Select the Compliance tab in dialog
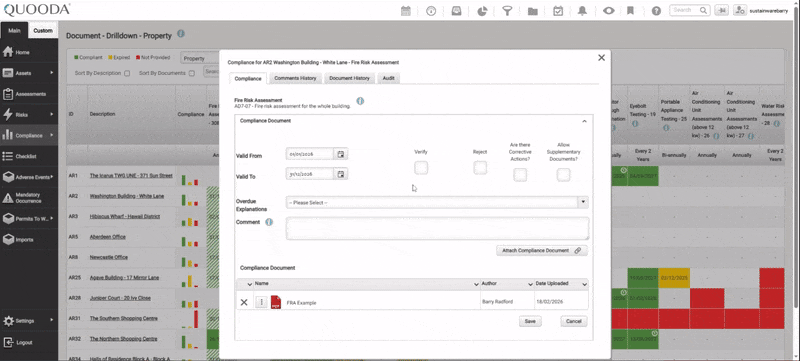800x361 pixels. tap(248, 79)
